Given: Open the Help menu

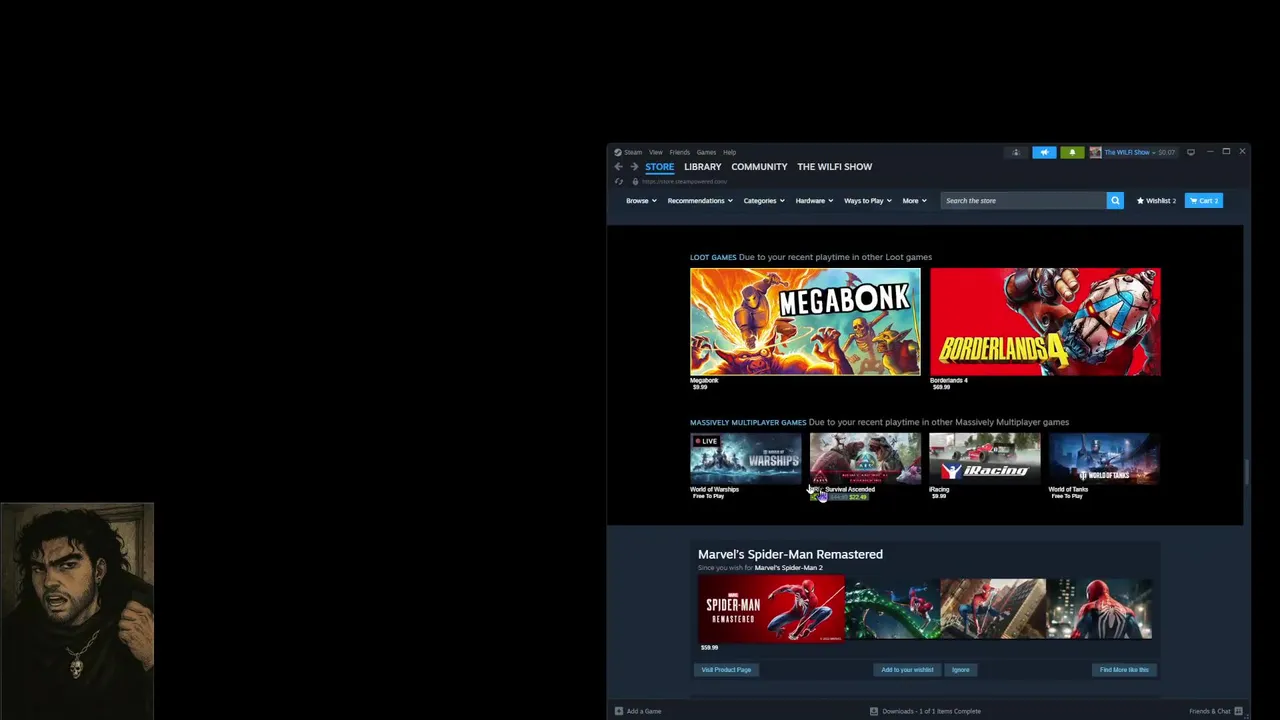Looking at the screenshot, I should [x=730, y=152].
